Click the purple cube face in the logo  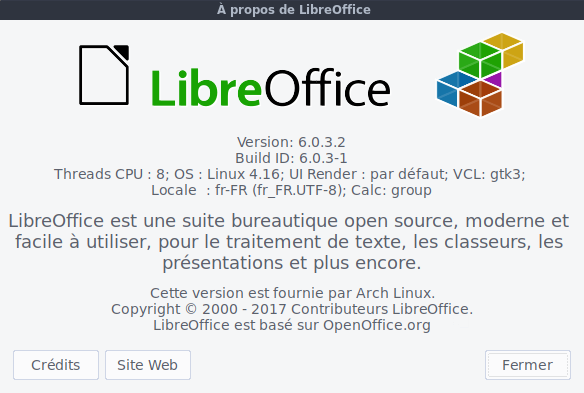coord(495,80)
